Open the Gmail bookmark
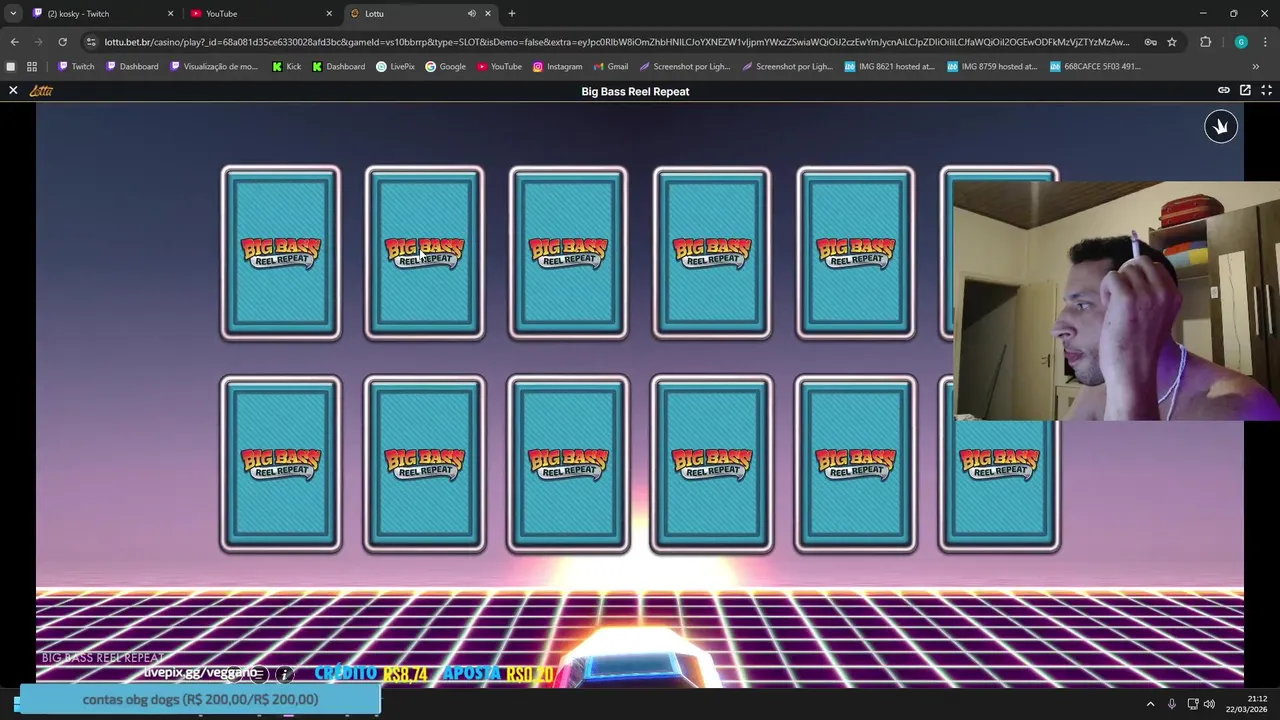The image size is (1280, 720). click(610, 67)
